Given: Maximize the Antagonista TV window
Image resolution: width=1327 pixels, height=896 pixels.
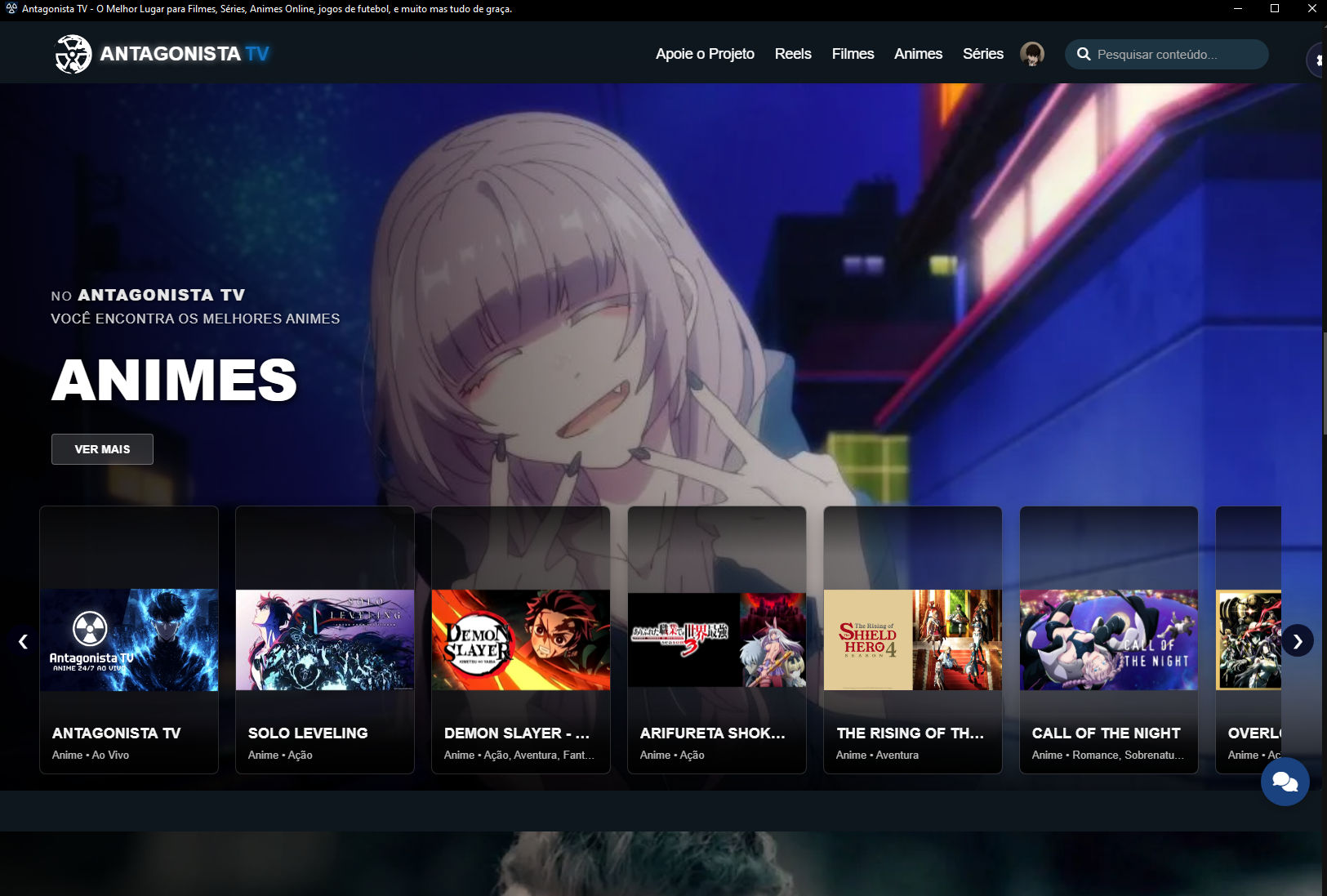Looking at the screenshot, I should (1275, 9).
